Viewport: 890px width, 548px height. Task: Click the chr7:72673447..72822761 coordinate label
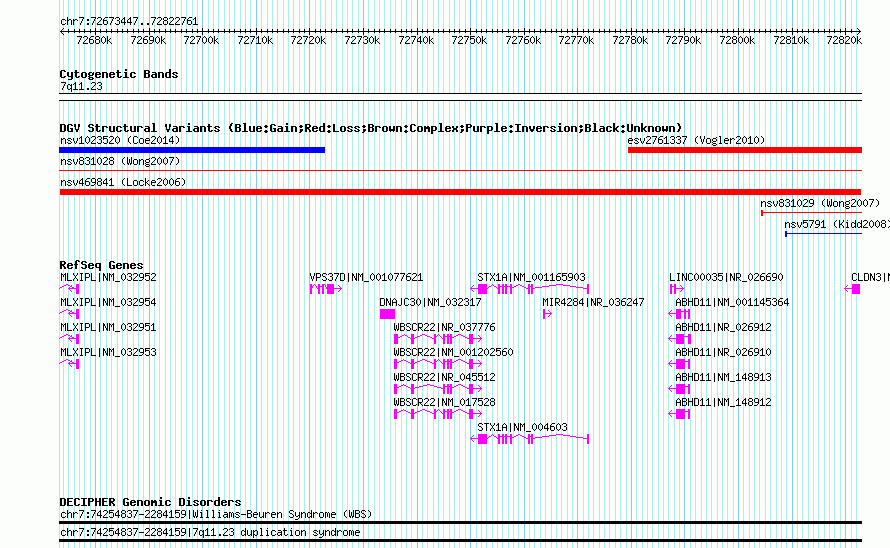tap(129, 22)
